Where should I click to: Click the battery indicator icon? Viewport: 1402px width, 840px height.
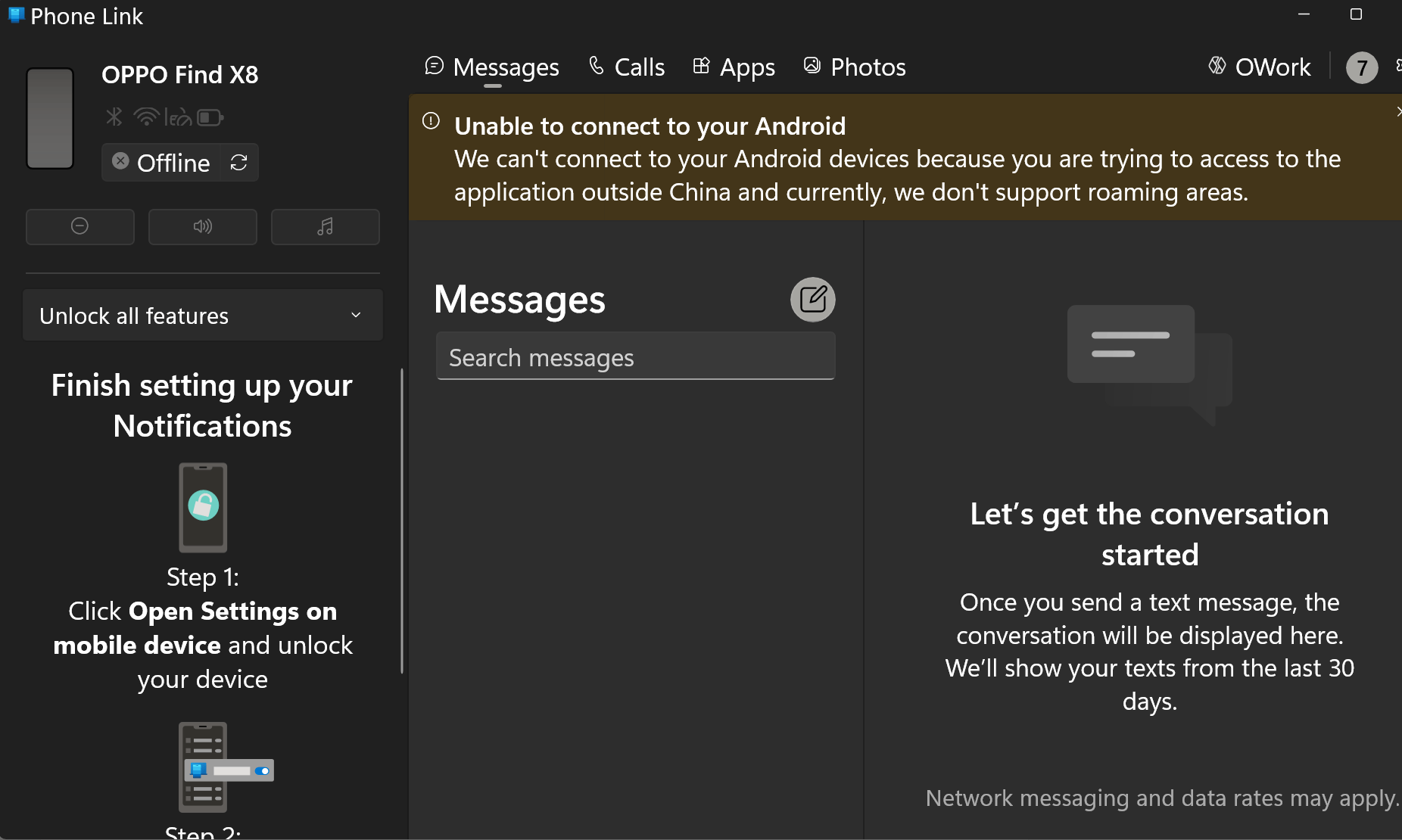(x=210, y=117)
